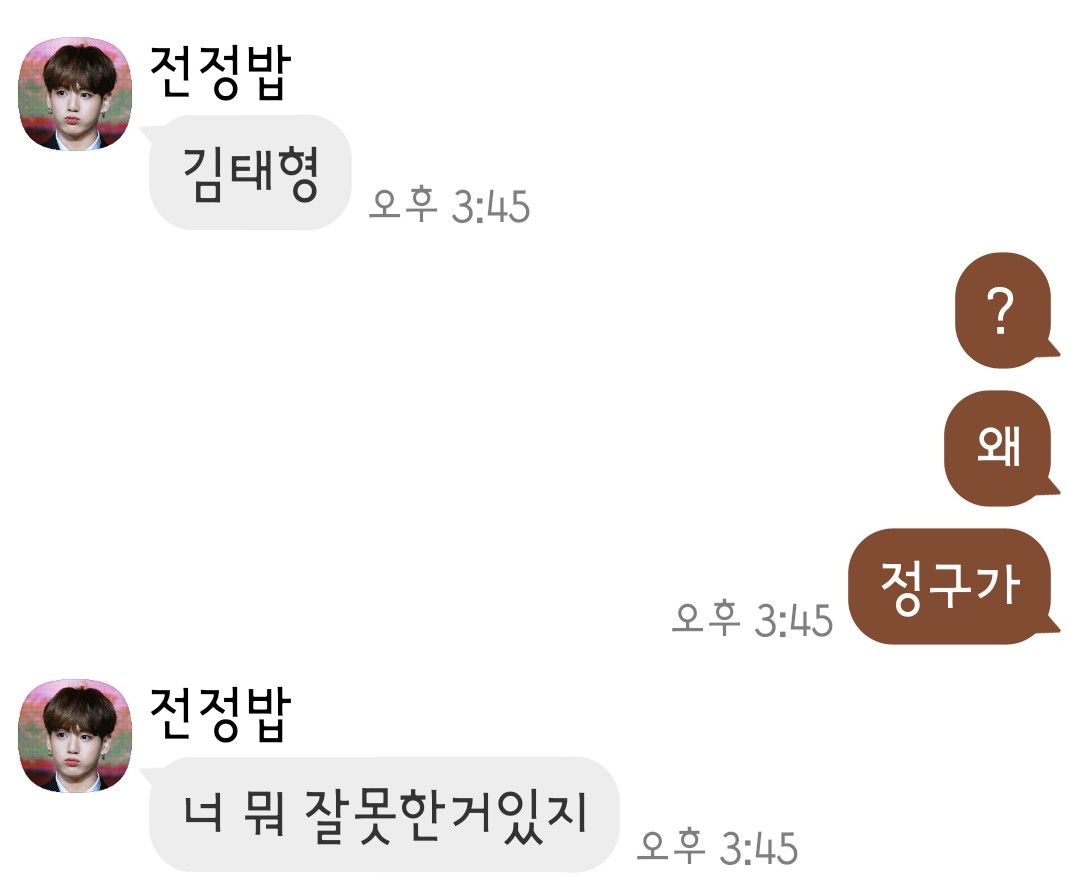Click the pointed tail of the 김태형 bubble

coord(147,132)
